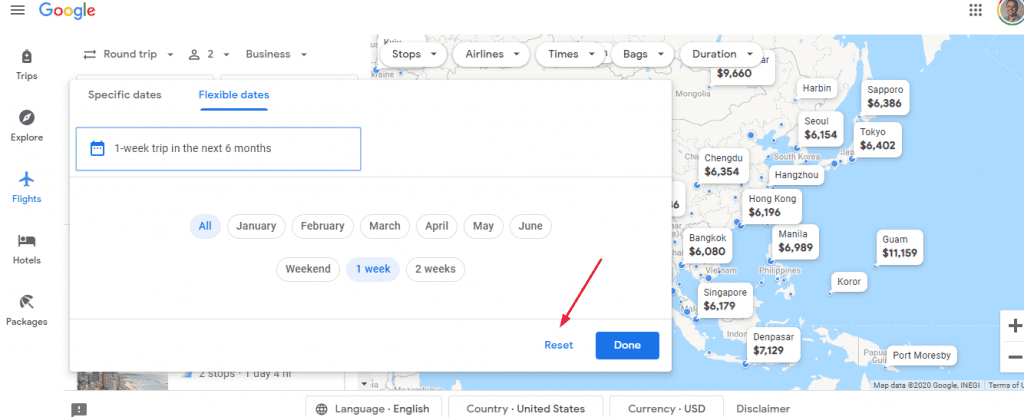This screenshot has width=1024, height=417.
Task: Select Seoul $6,154 map marker
Action: 820,128
